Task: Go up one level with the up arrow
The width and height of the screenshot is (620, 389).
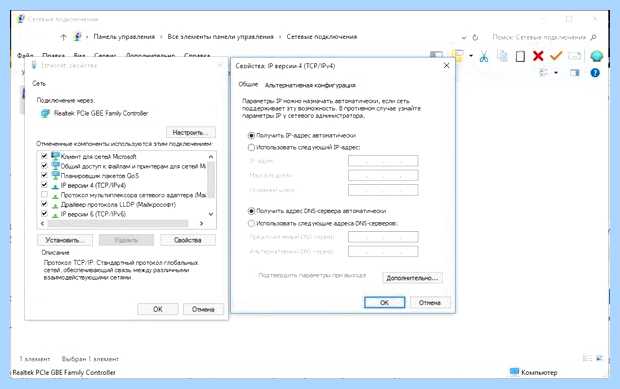Action: pyautogui.click(x=63, y=37)
